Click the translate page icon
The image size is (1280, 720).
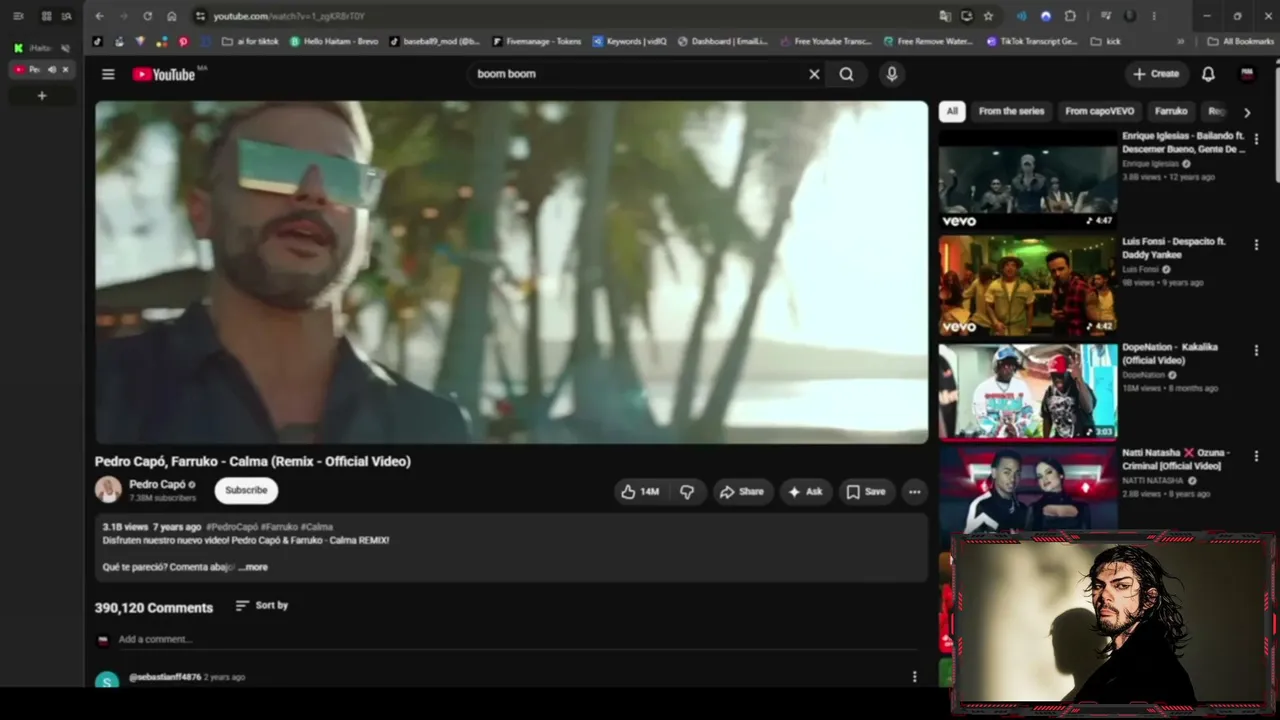click(x=945, y=16)
